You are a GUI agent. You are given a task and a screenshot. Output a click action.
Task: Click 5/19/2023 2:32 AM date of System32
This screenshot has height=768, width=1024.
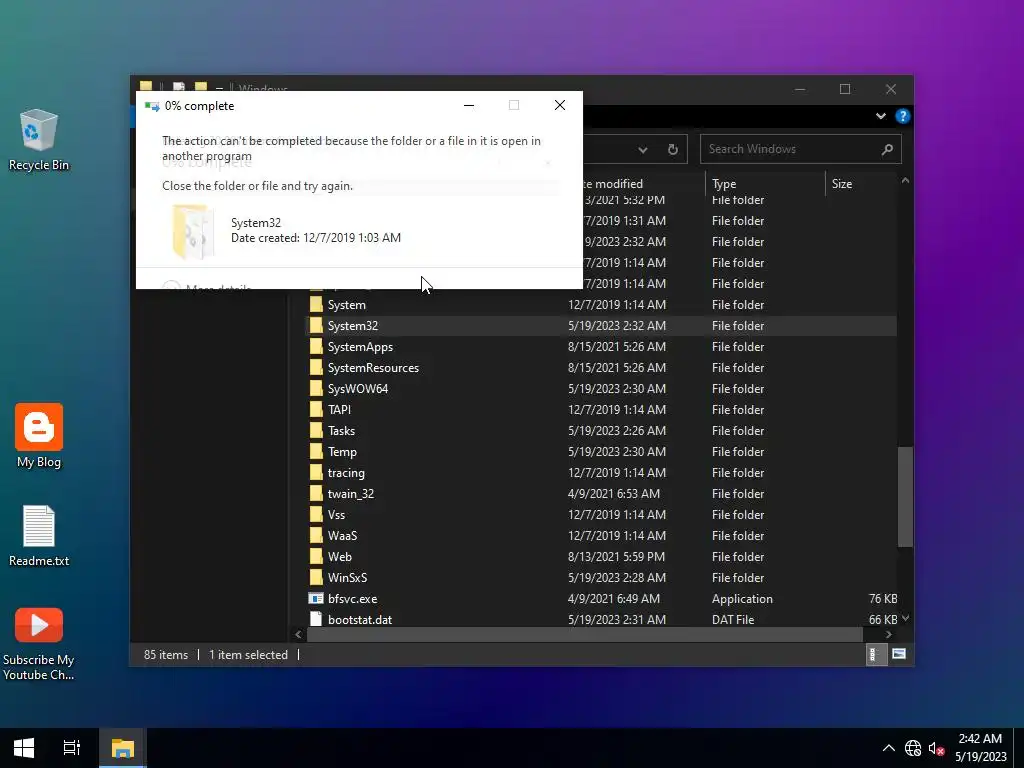point(616,326)
